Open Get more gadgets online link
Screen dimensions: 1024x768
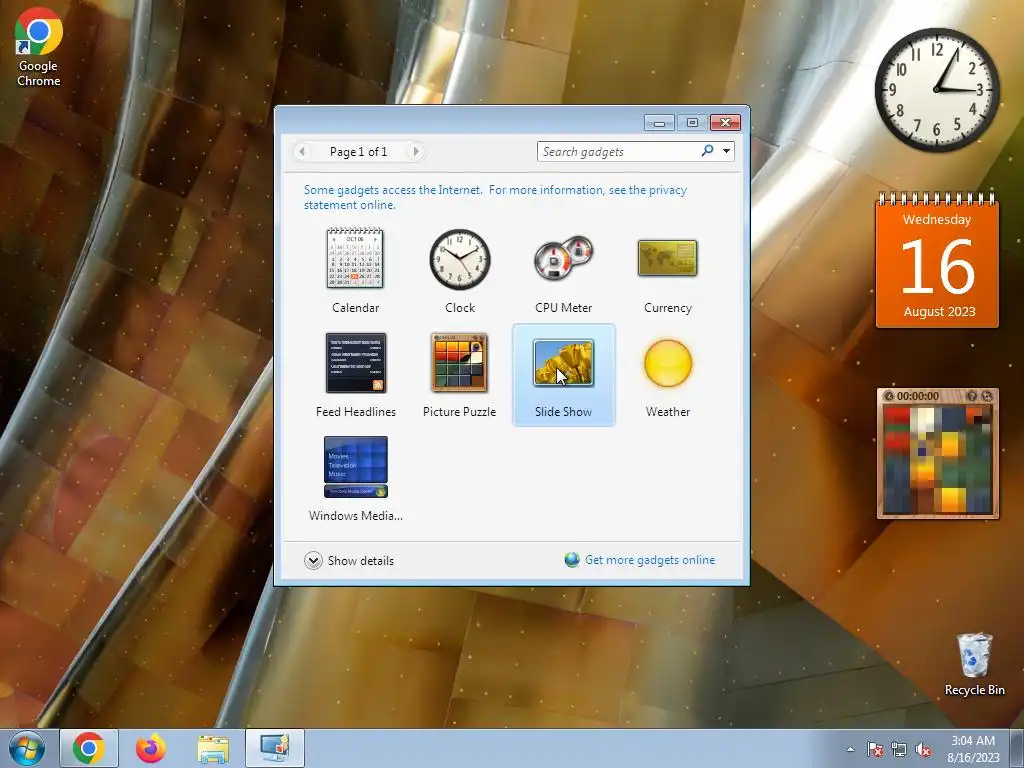click(x=650, y=560)
